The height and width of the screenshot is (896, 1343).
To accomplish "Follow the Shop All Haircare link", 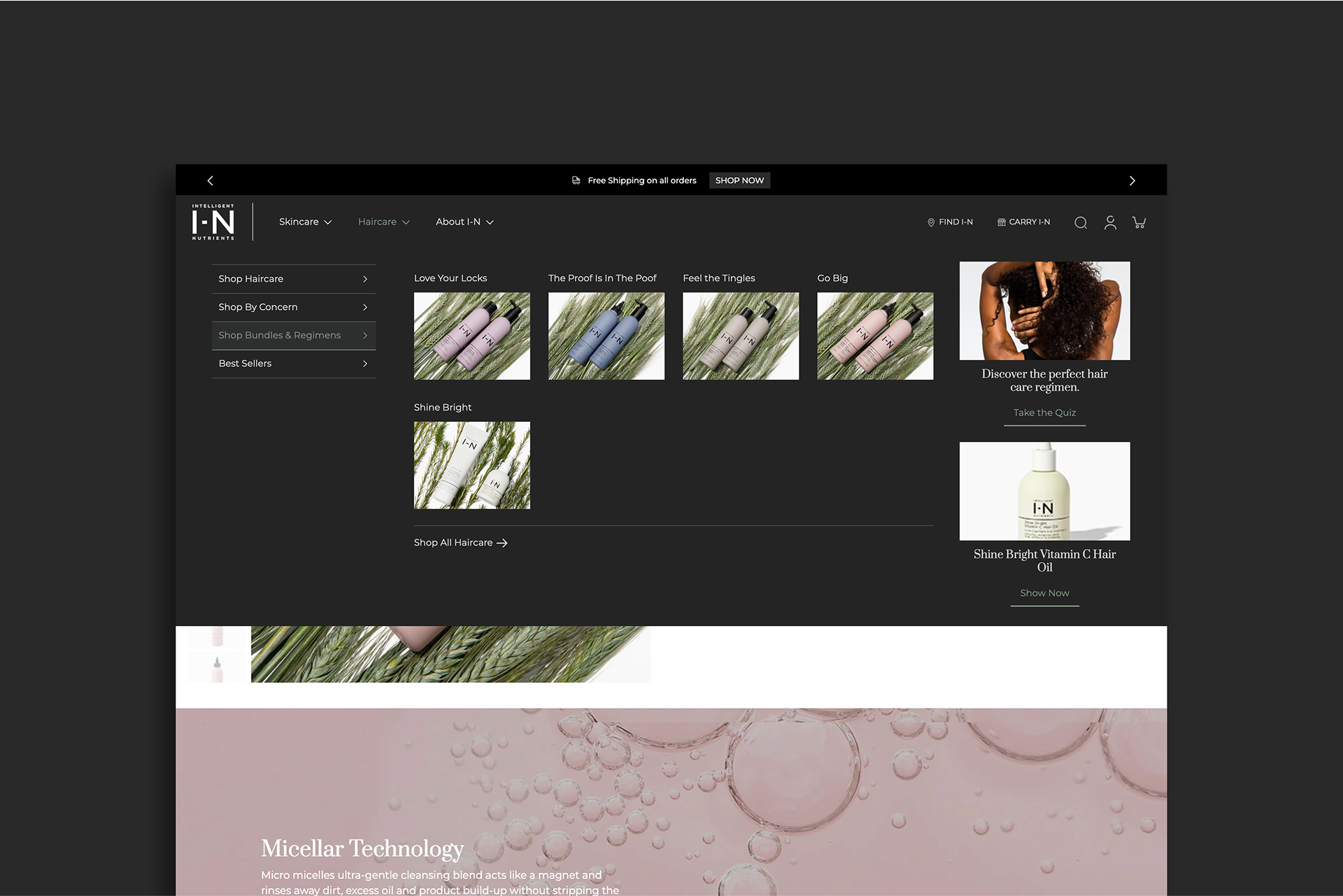I will point(460,543).
